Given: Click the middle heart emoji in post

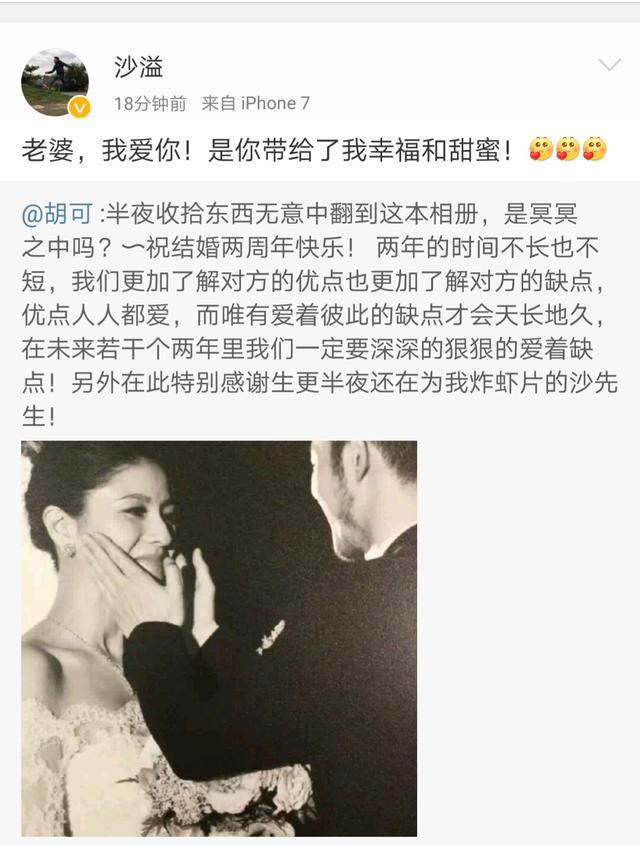Looking at the screenshot, I should (x=568, y=149).
